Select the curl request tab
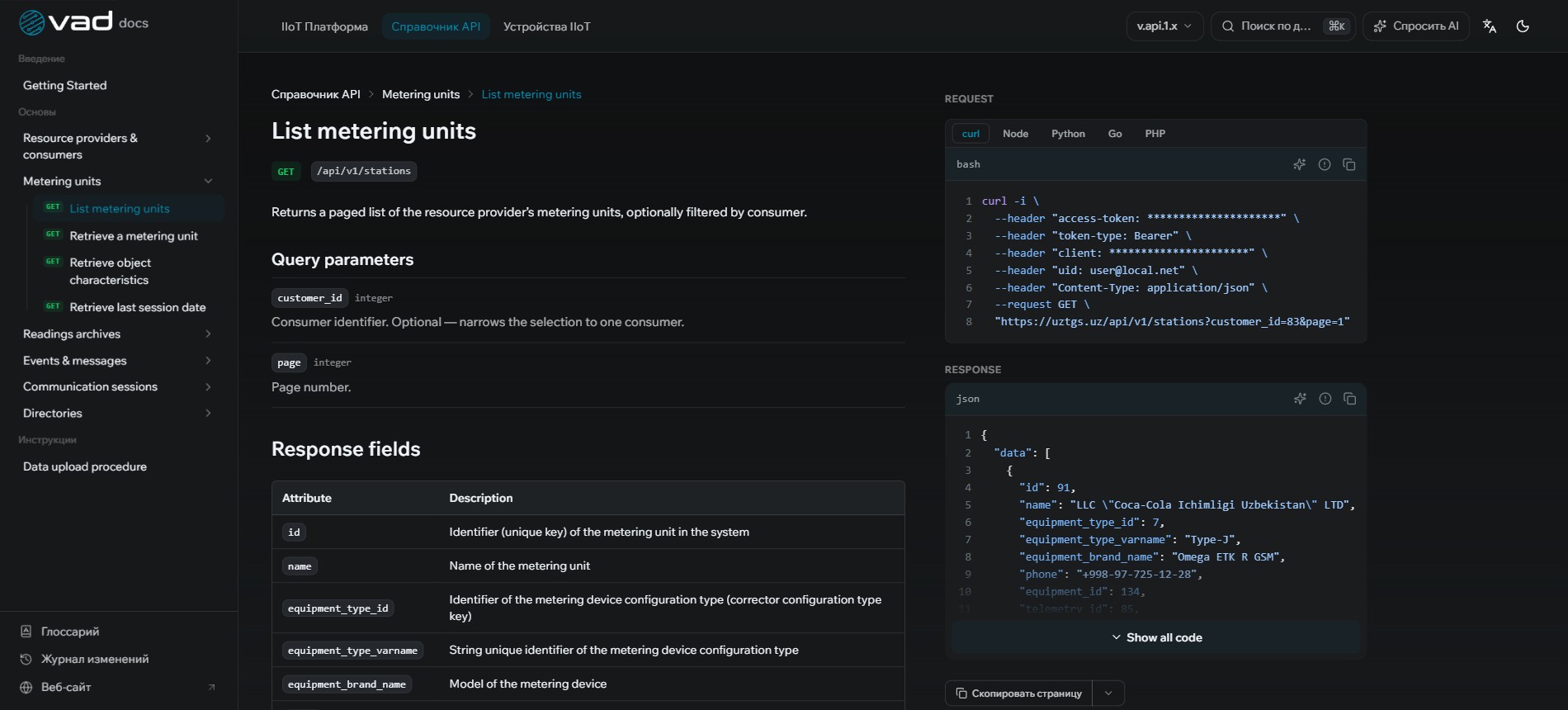Viewport: 1568px width, 710px height. (x=971, y=134)
